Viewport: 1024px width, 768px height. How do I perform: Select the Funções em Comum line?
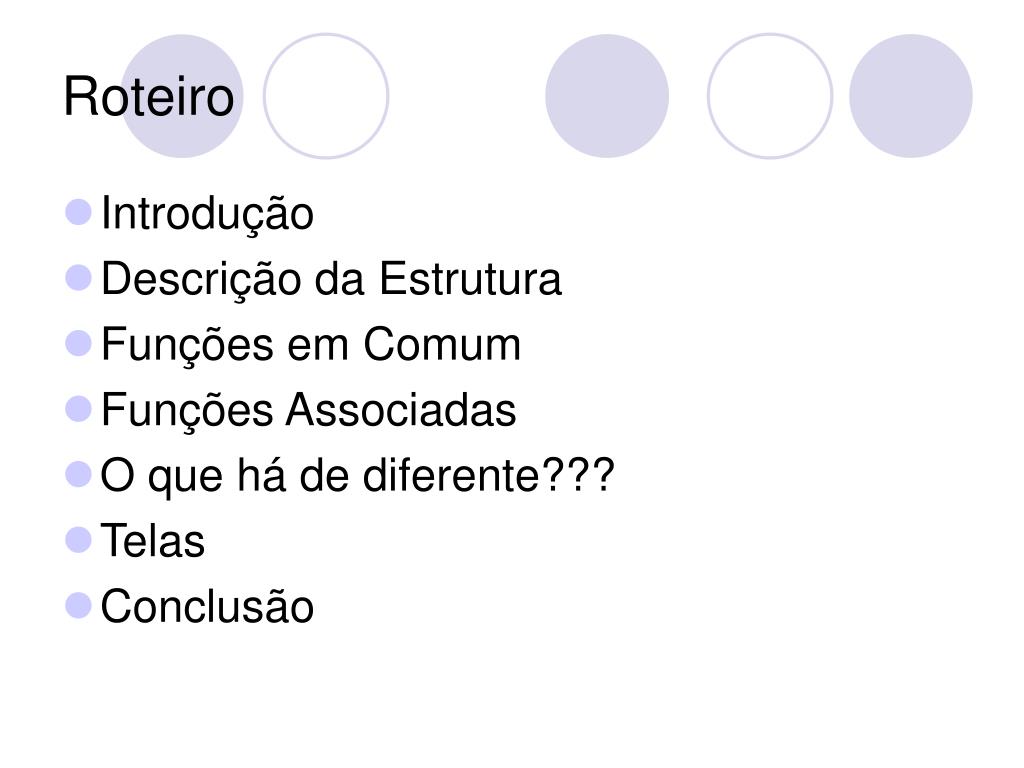click(x=311, y=344)
